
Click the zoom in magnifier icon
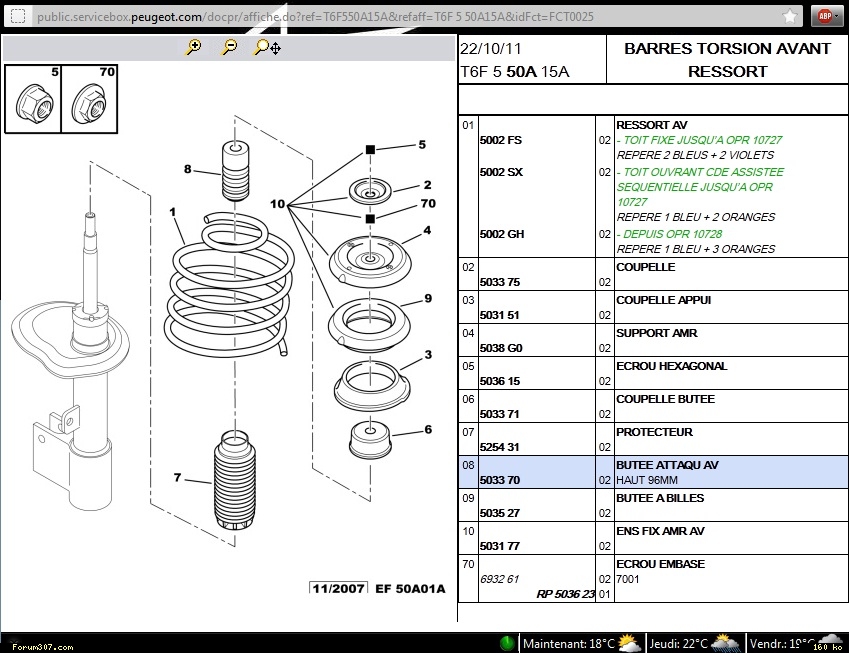[x=194, y=47]
